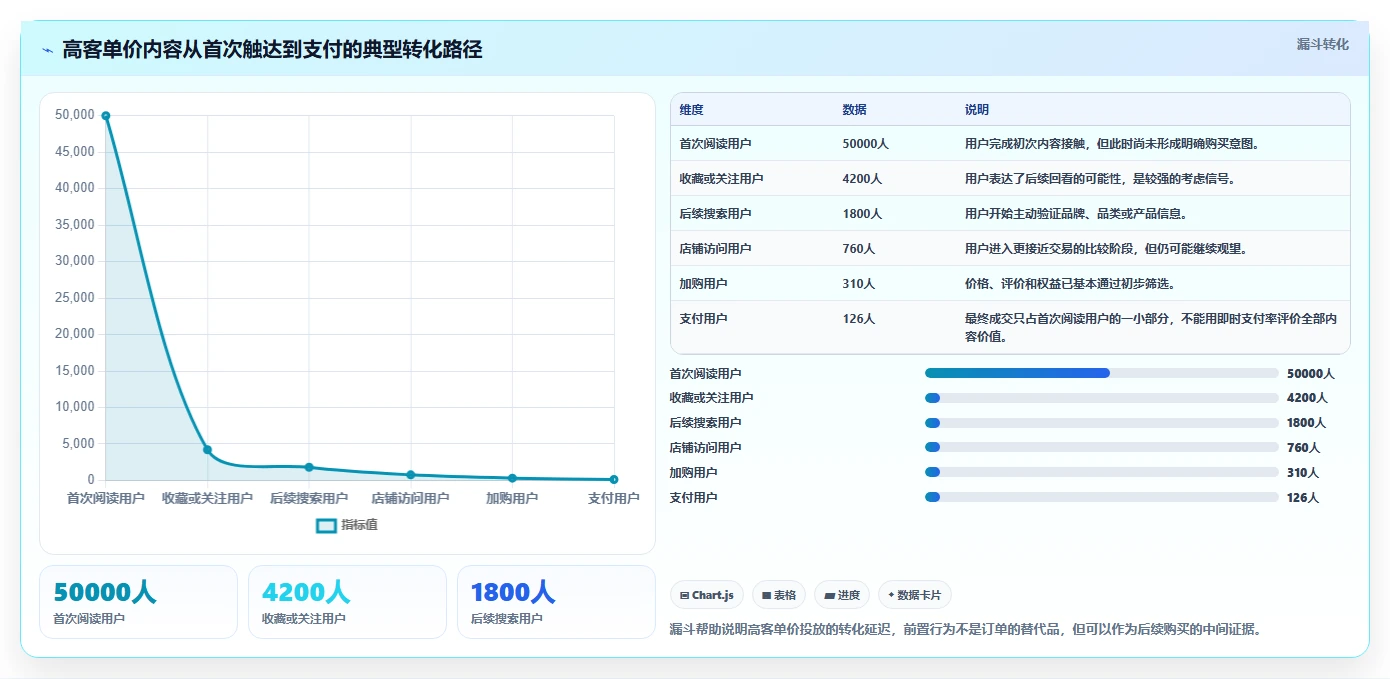Click the 维度 table column header
The height and width of the screenshot is (679, 1390).
click(x=691, y=110)
